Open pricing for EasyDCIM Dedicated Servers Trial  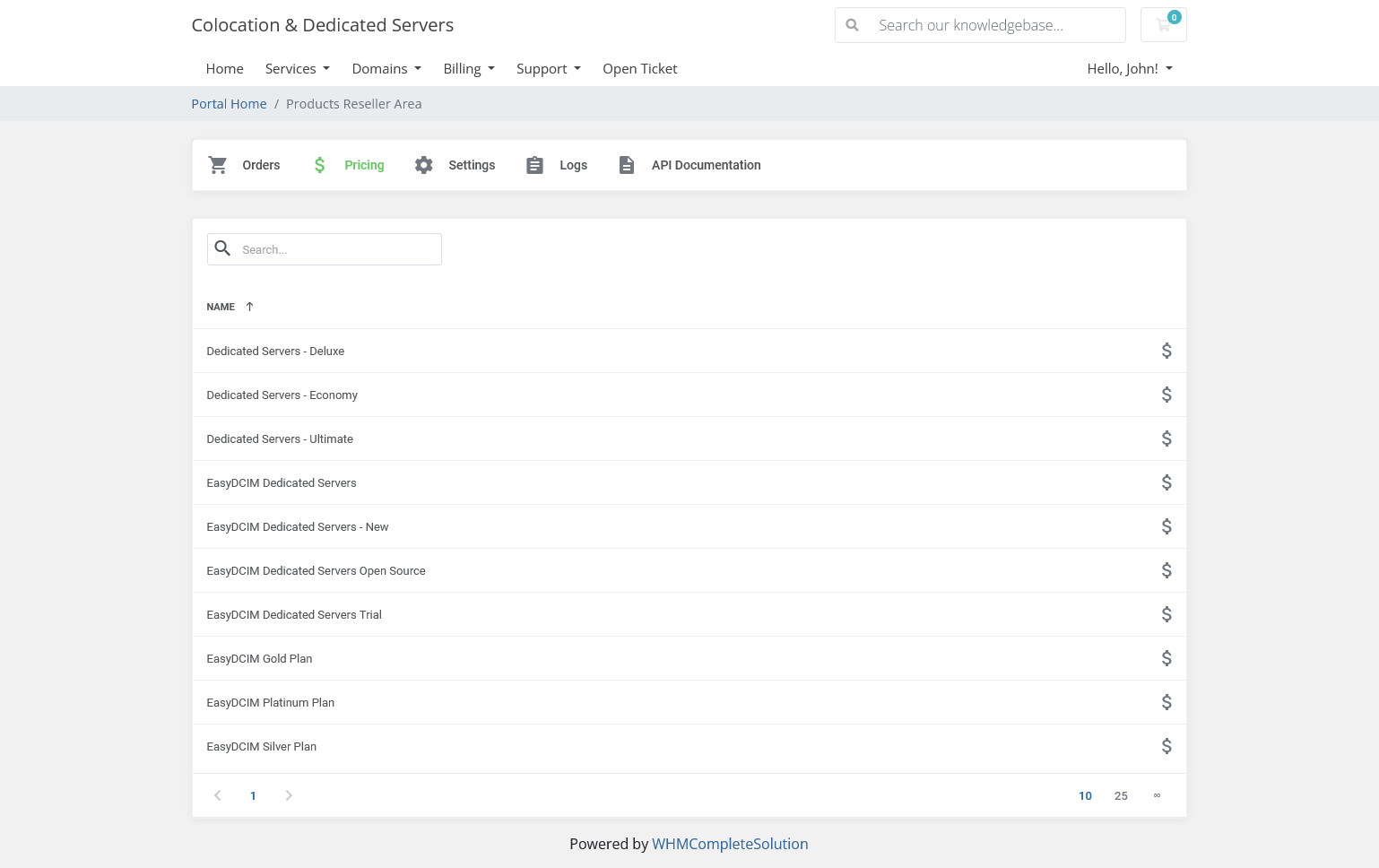click(x=1167, y=614)
